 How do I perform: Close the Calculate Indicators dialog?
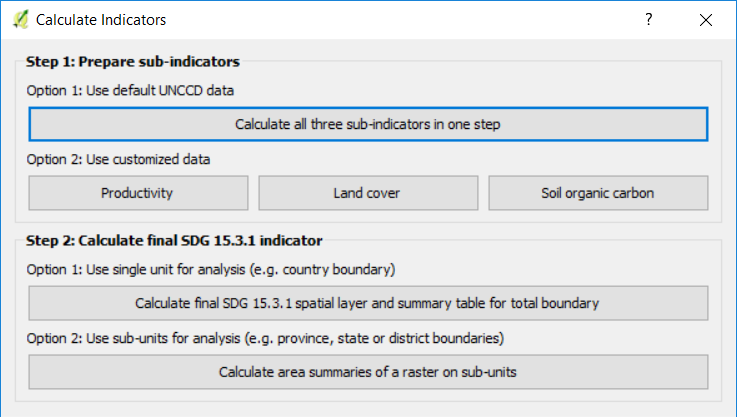pyautogui.click(x=706, y=20)
